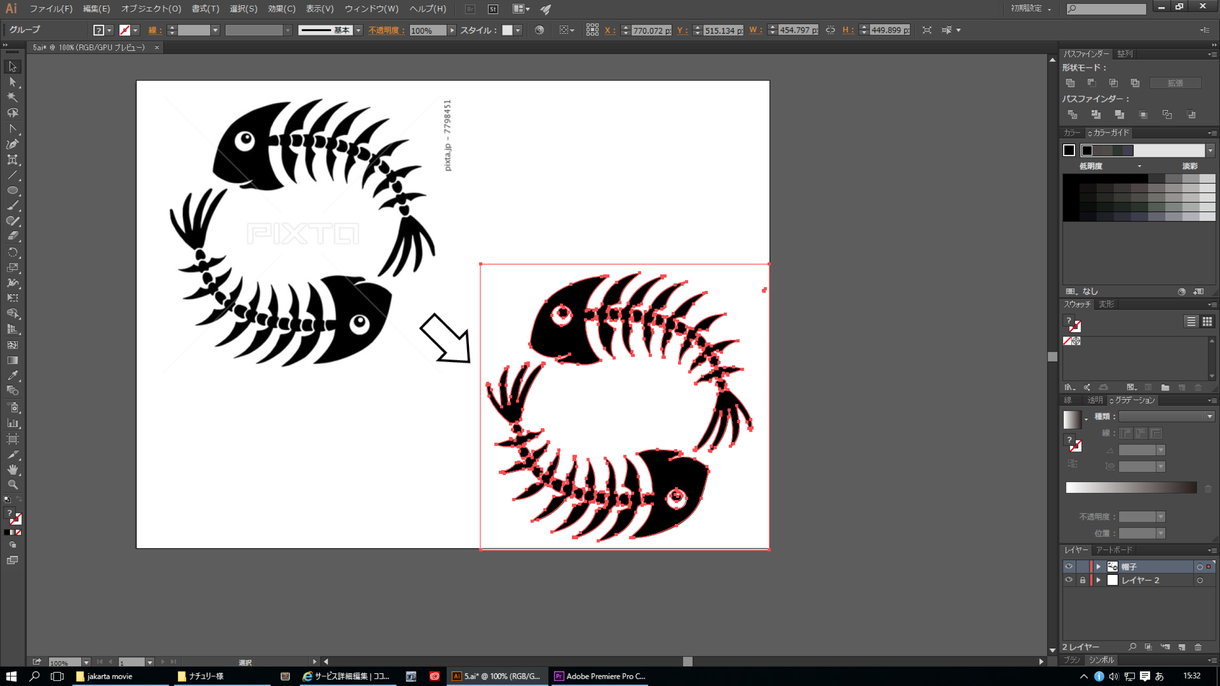Click the Unite shape mode icon
Screen dimensions: 1220x686
pos(1070,83)
